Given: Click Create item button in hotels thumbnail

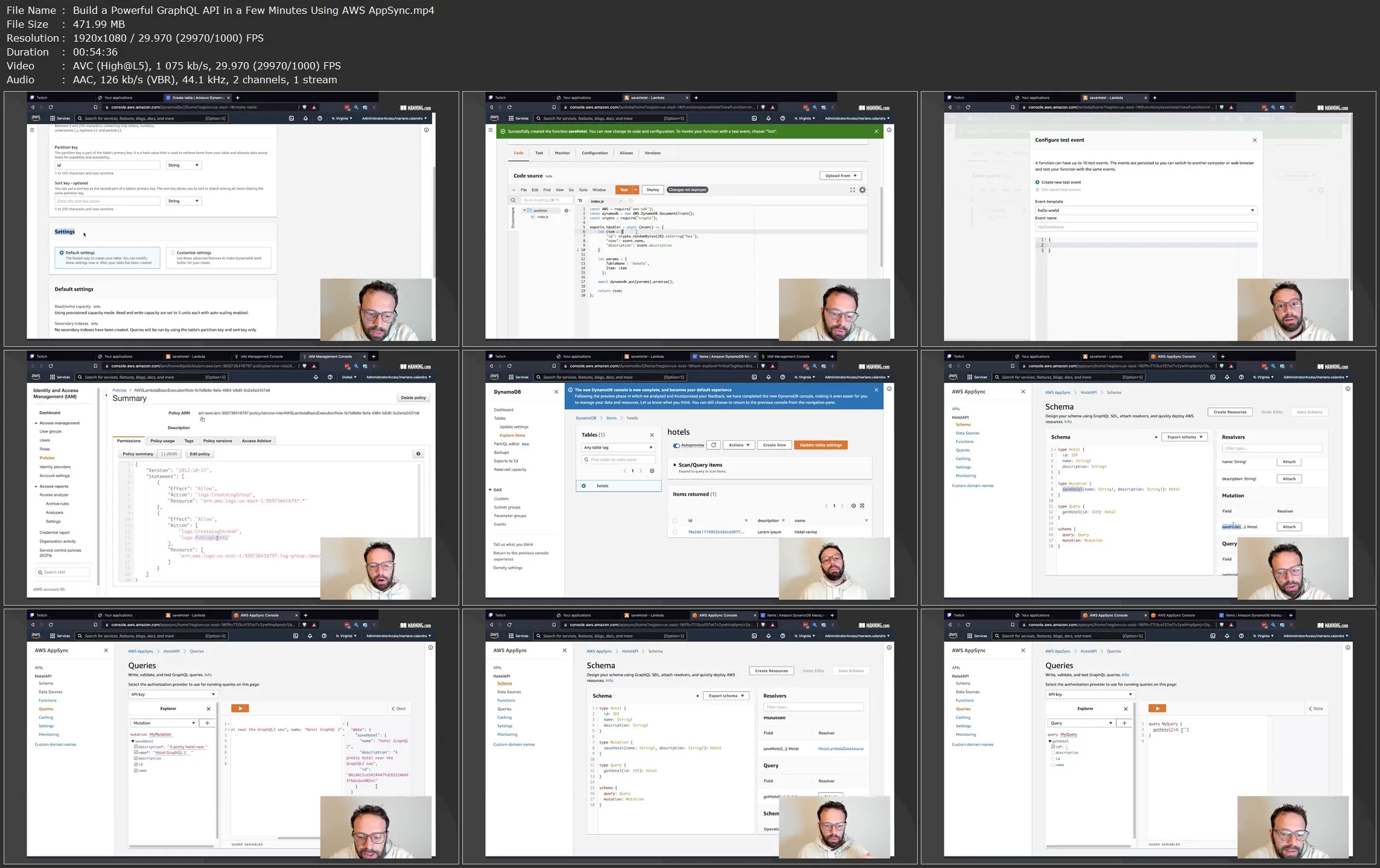Looking at the screenshot, I should tap(774, 445).
